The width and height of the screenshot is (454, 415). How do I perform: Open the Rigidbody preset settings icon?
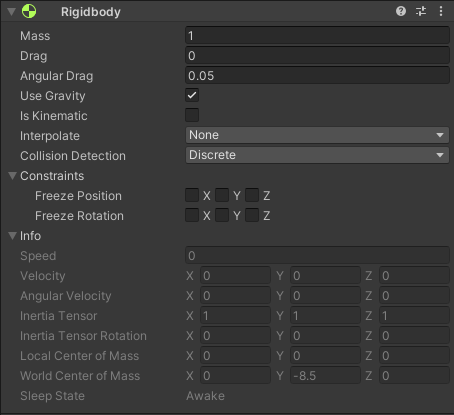click(x=421, y=11)
